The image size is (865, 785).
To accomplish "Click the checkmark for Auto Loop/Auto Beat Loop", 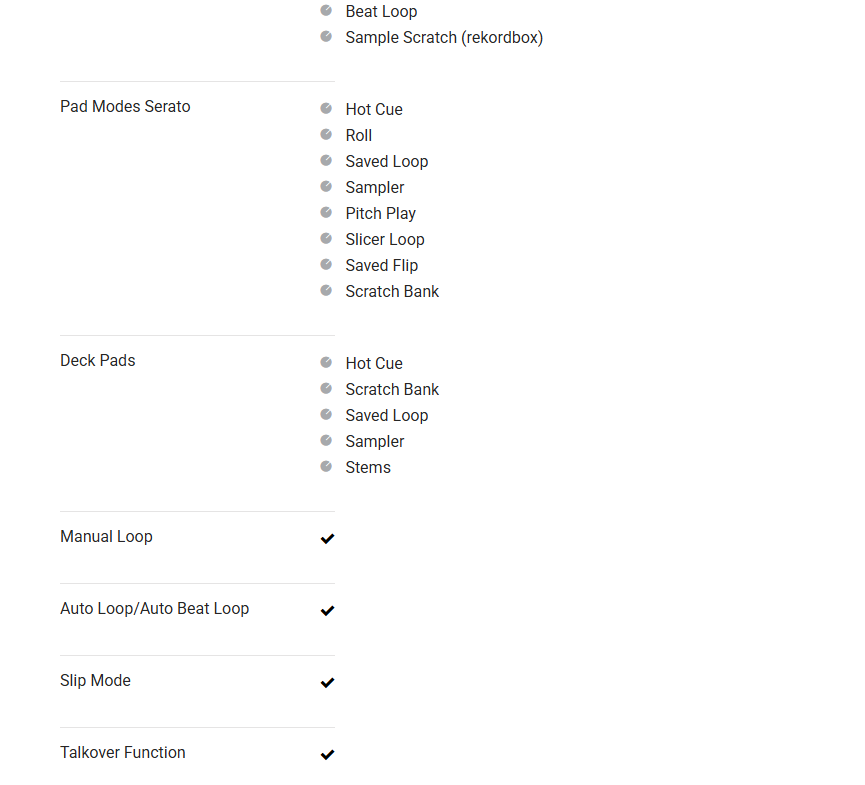I will coord(327,611).
